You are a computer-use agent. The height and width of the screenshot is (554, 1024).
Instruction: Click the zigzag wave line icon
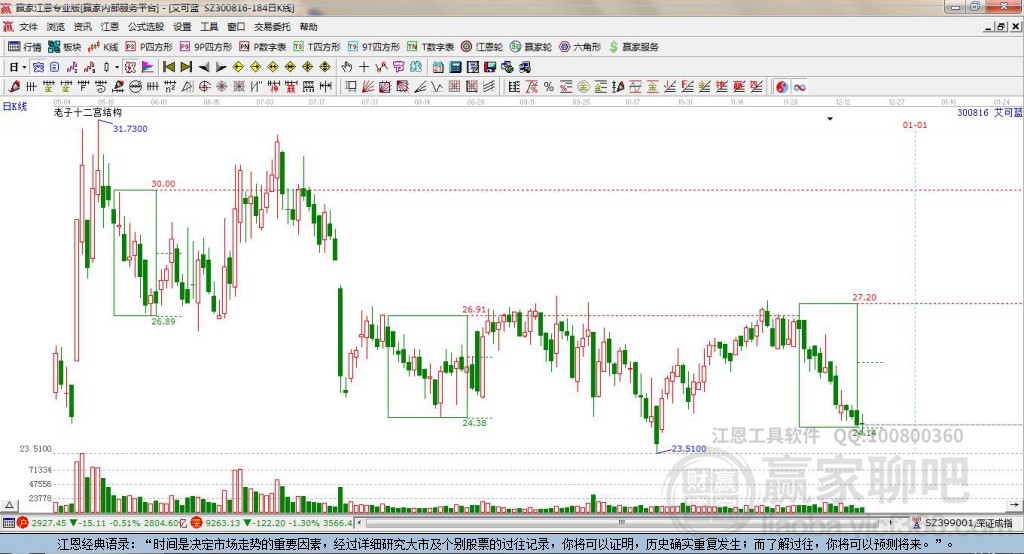pos(437,87)
